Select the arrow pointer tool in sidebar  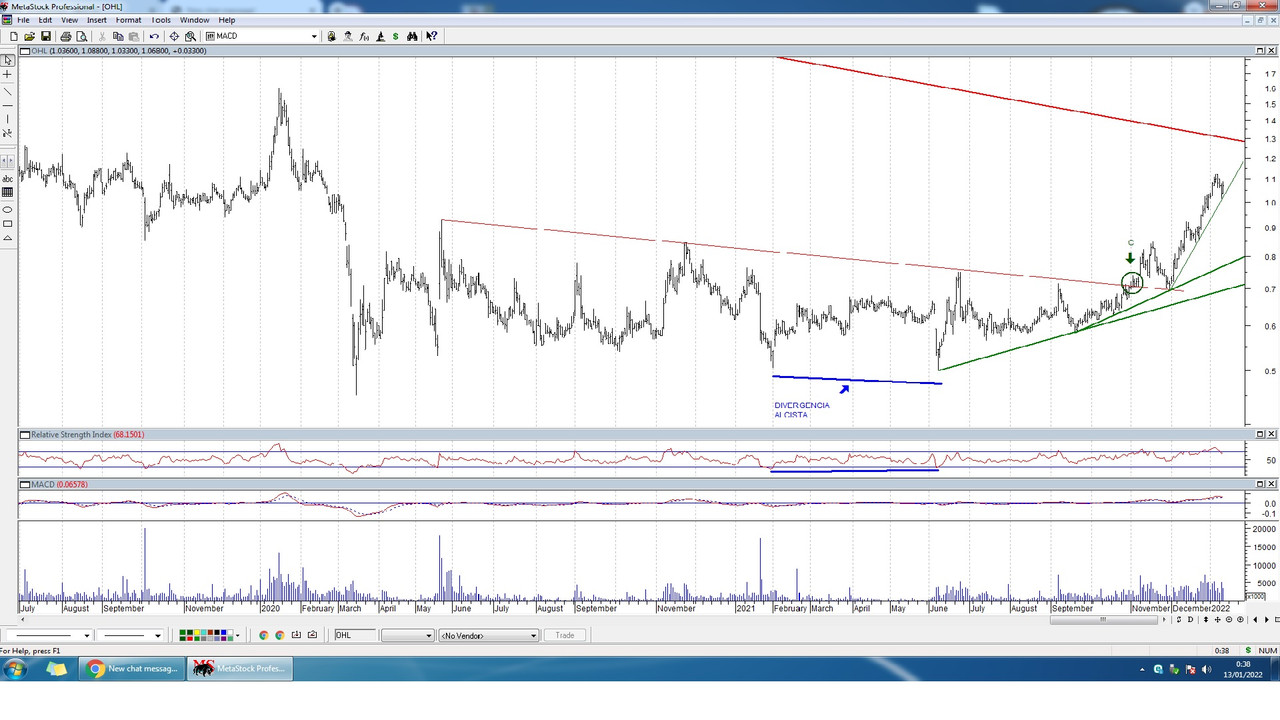point(8,61)
